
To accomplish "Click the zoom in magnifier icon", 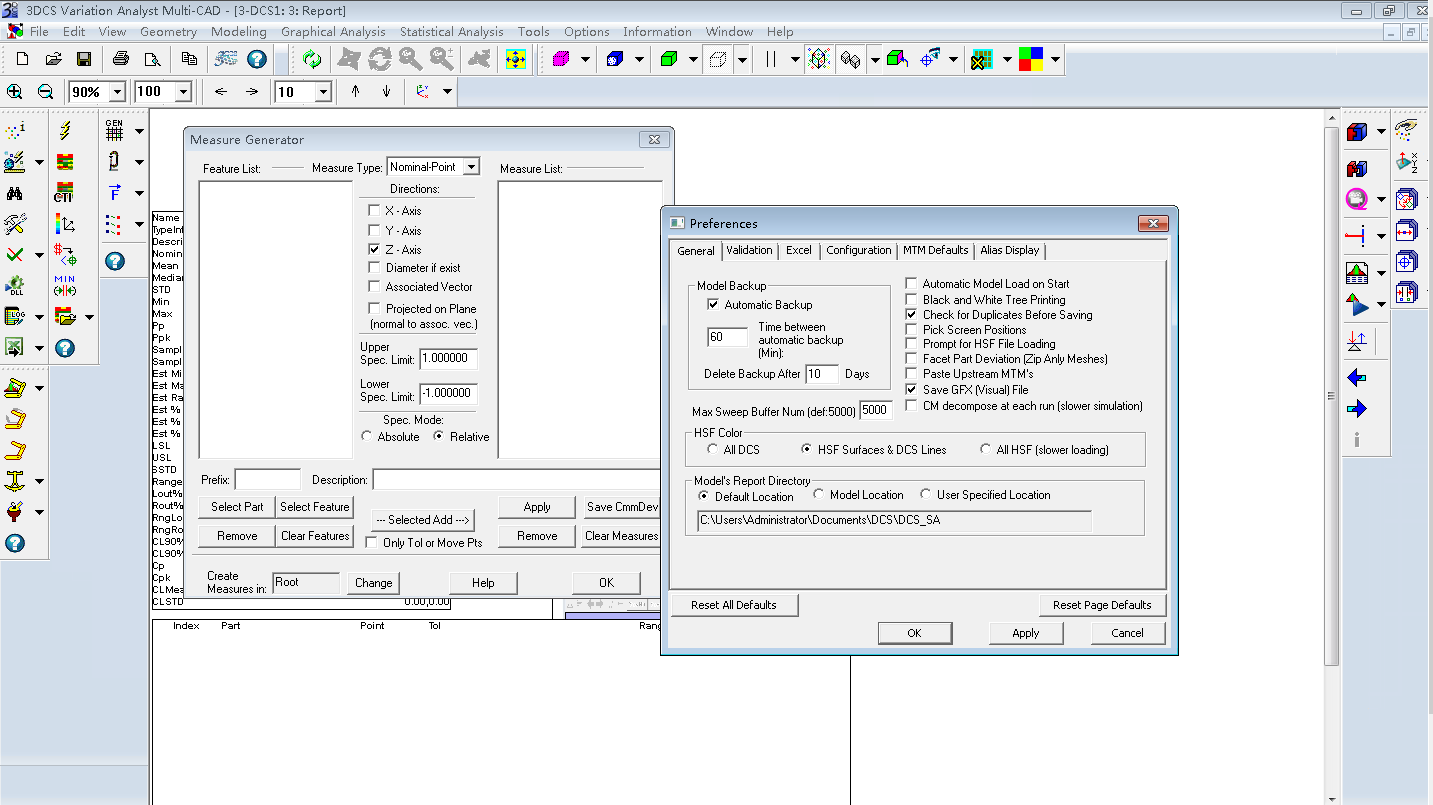I will [x=15, y=92].
